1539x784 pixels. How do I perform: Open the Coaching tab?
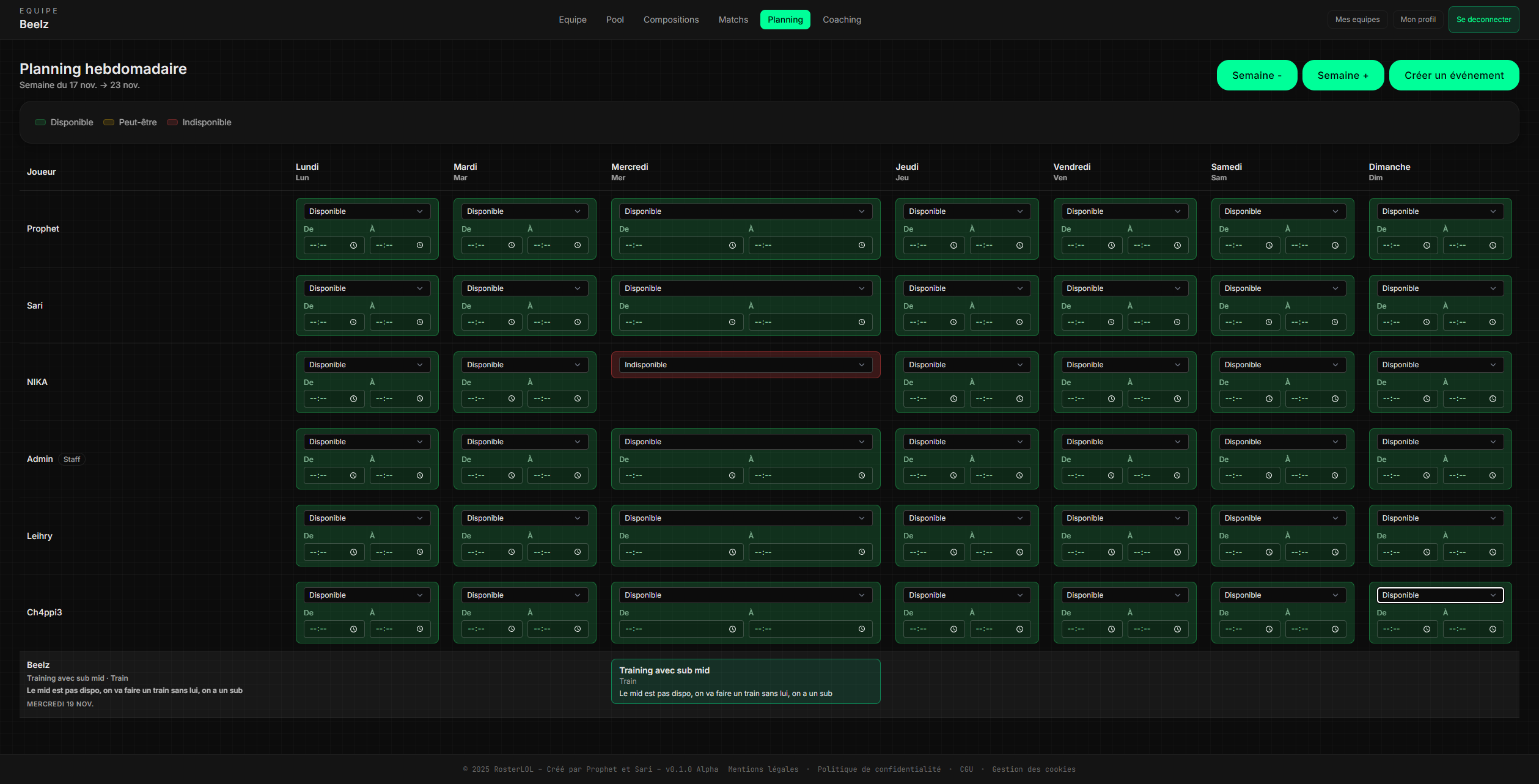click(x=841, y=20)
